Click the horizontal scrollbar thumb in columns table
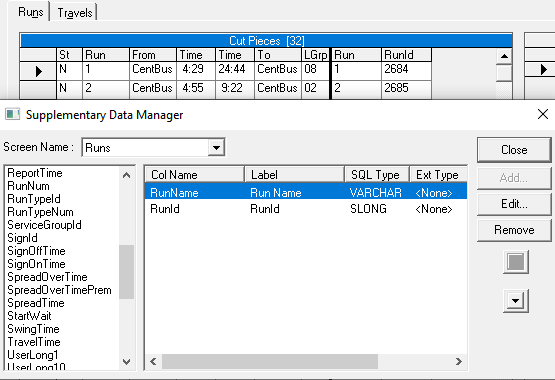The image size is (555, 380). coord(270,362)
